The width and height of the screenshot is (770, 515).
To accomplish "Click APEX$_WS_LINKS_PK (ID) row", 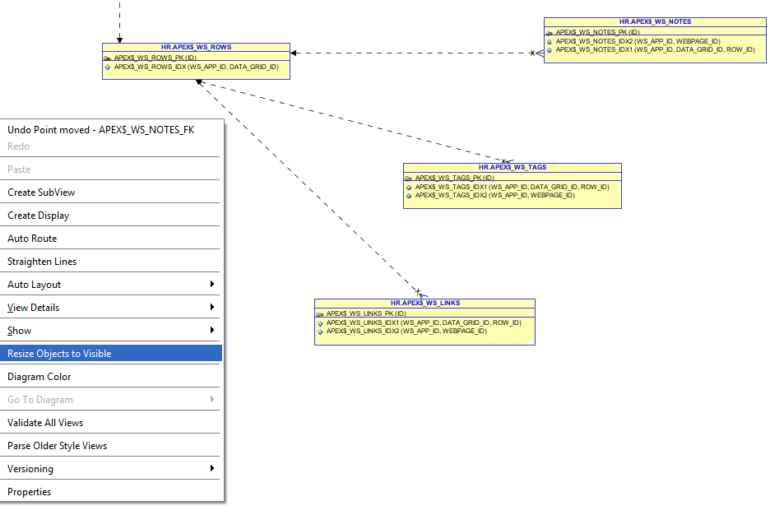I will (x=366, y=313).
